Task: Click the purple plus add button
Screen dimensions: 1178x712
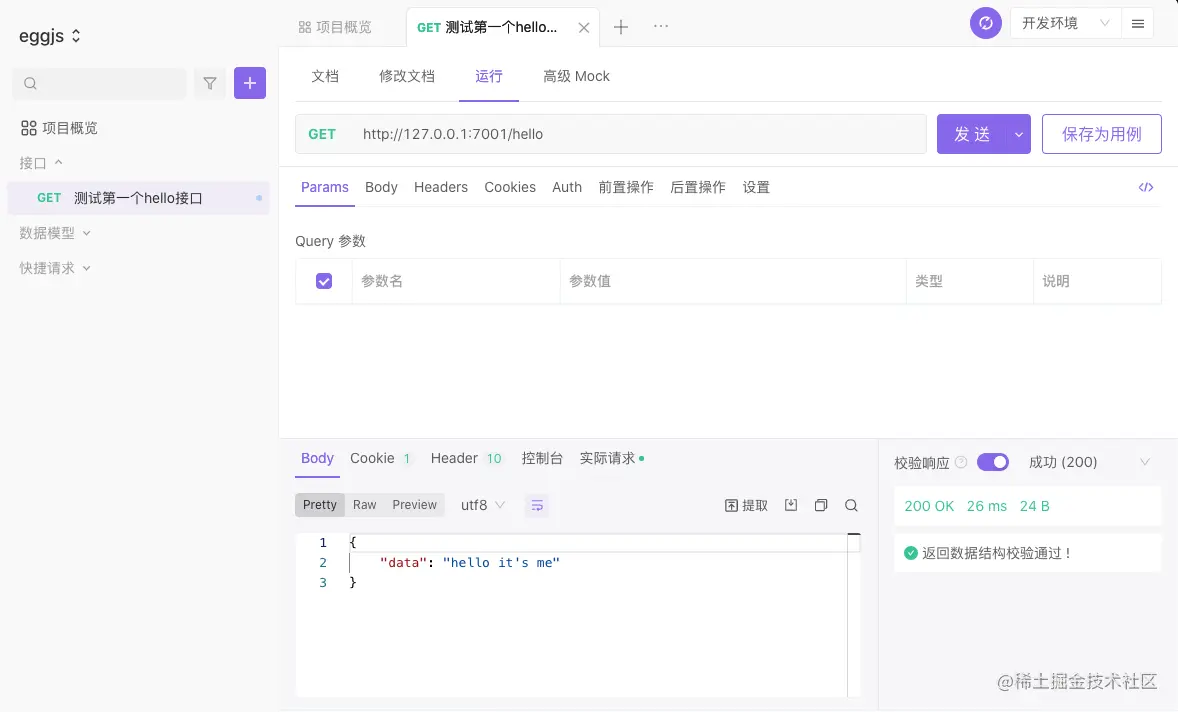Action: [x=250, y=83]
